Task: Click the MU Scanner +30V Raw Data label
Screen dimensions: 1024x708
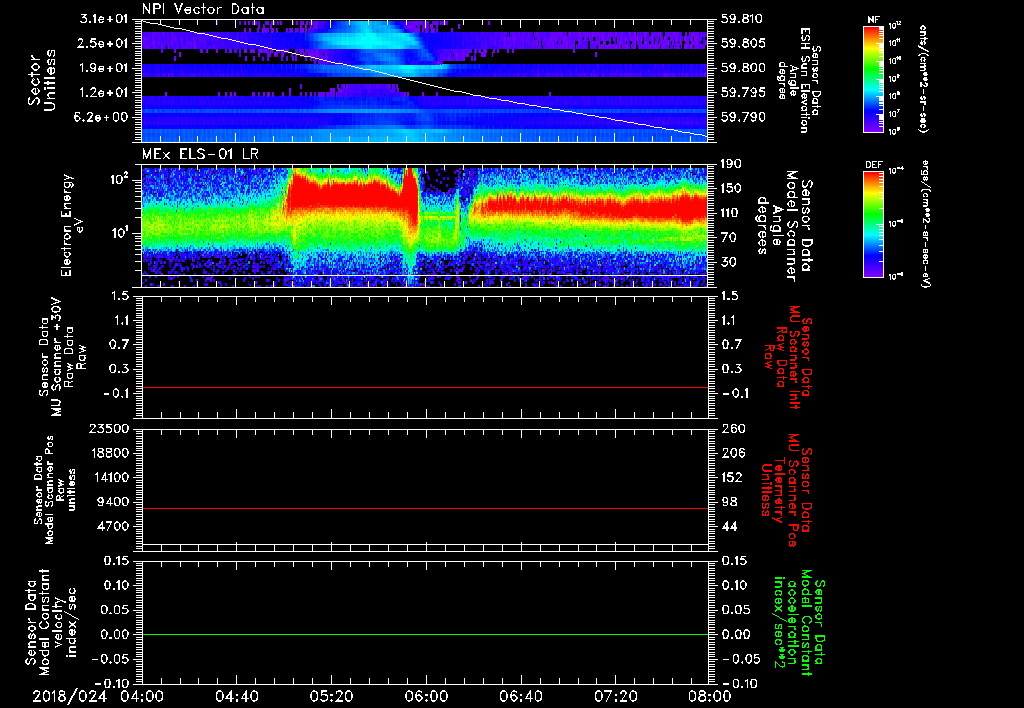Action: tap(61, 357)
